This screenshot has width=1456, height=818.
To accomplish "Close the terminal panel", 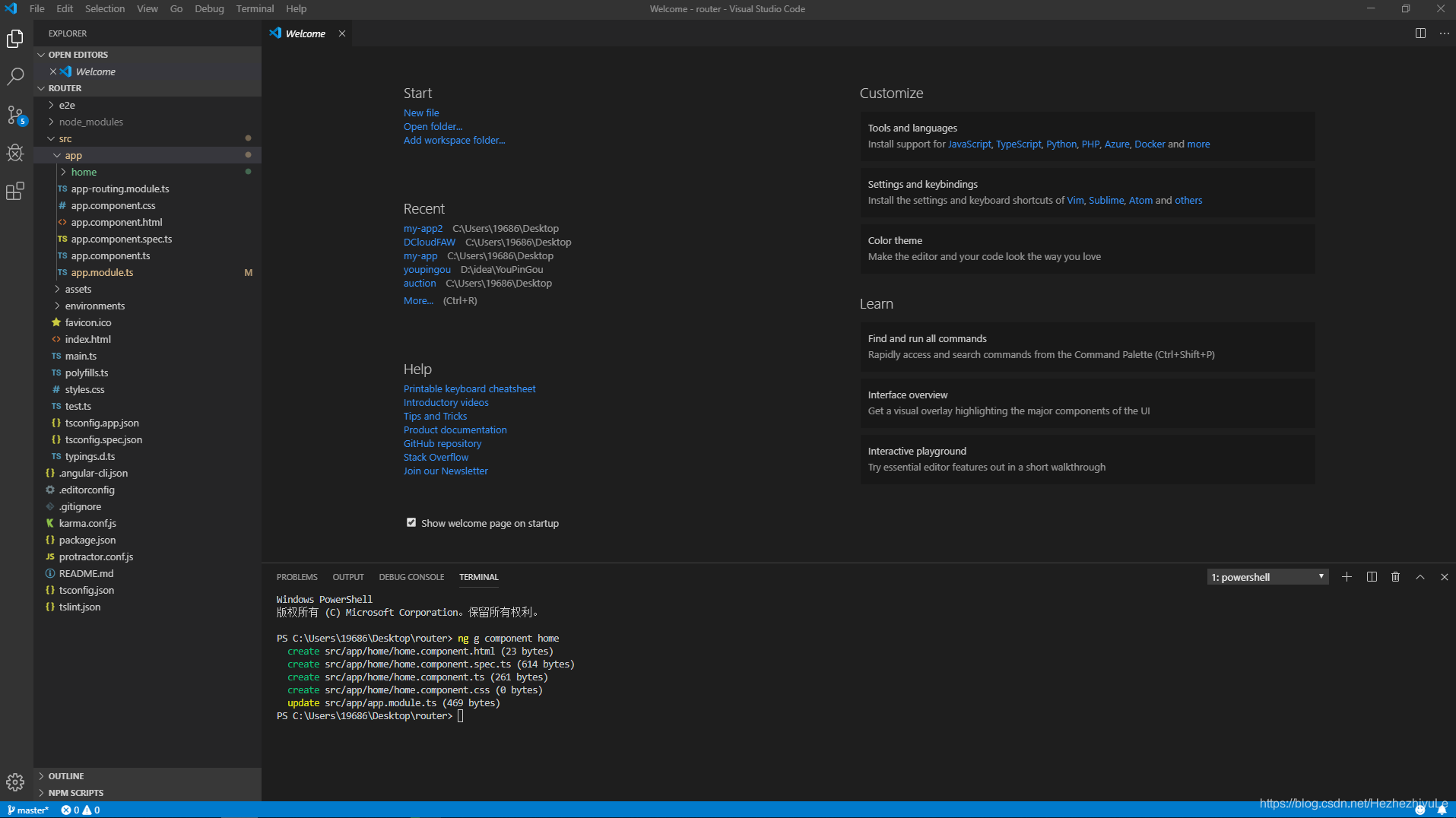I will (1444, 577).
